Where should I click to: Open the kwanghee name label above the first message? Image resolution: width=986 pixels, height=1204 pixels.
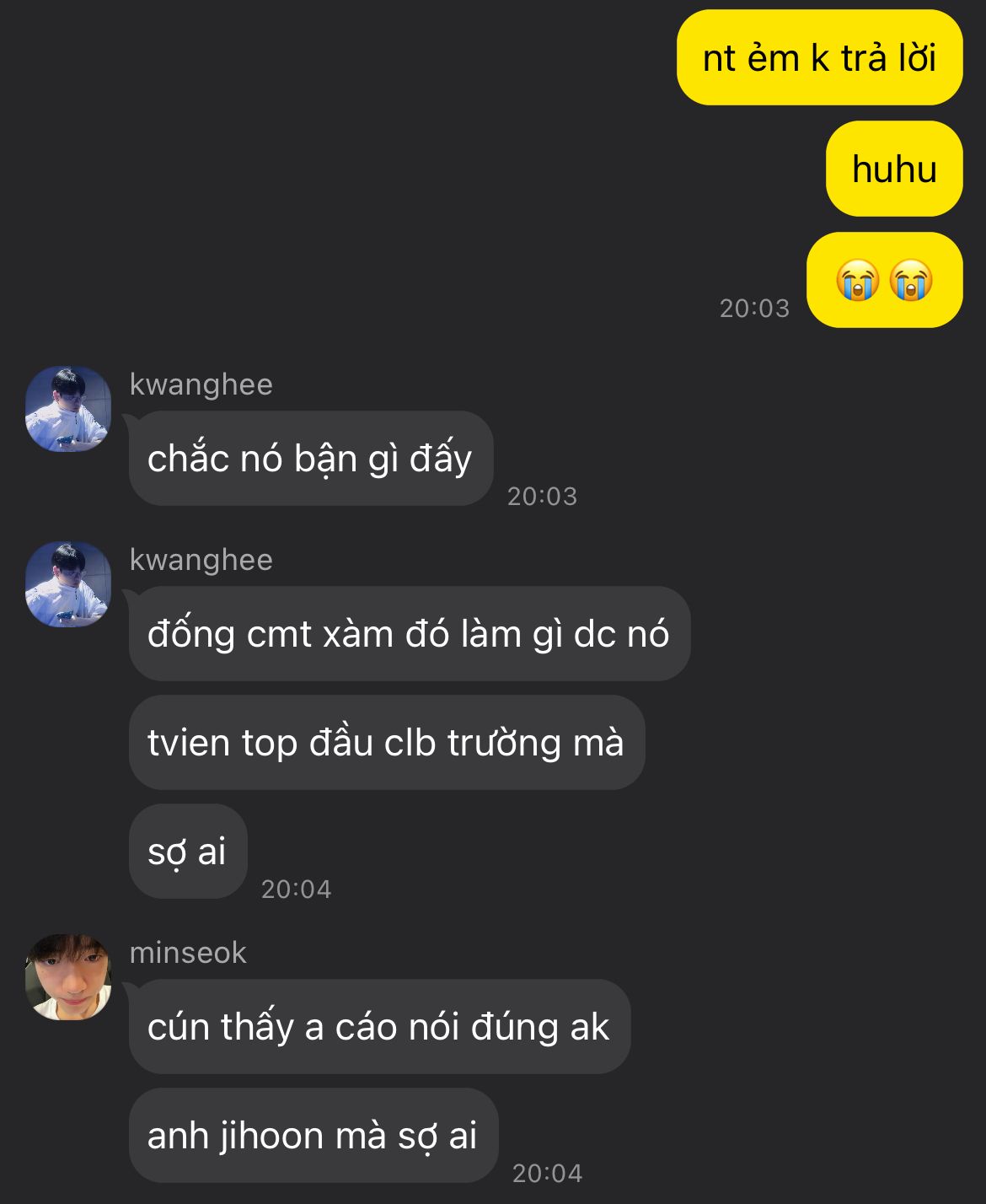coord(201,384)
